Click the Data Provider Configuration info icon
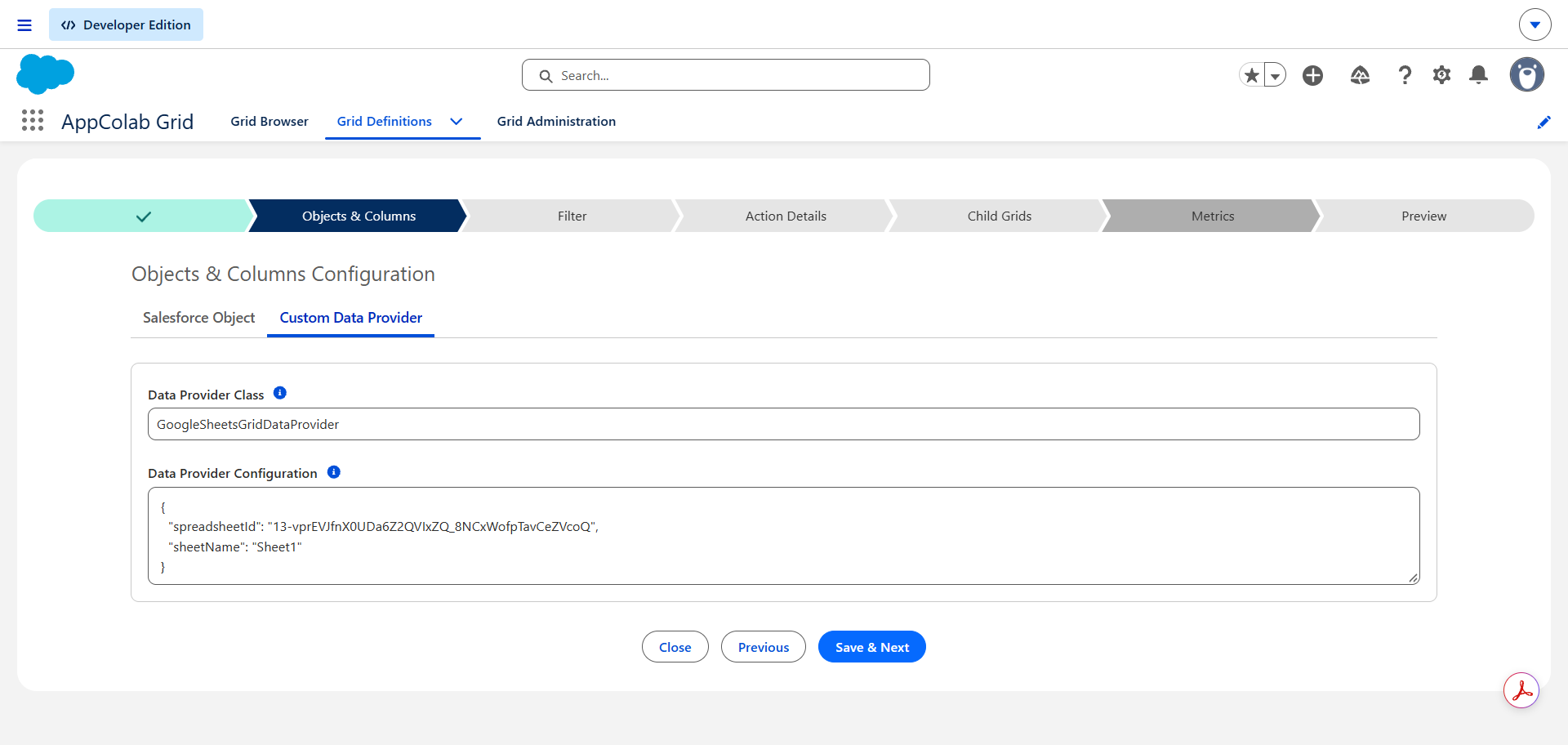Screen dimensions: 1568x745 point(334,472)
